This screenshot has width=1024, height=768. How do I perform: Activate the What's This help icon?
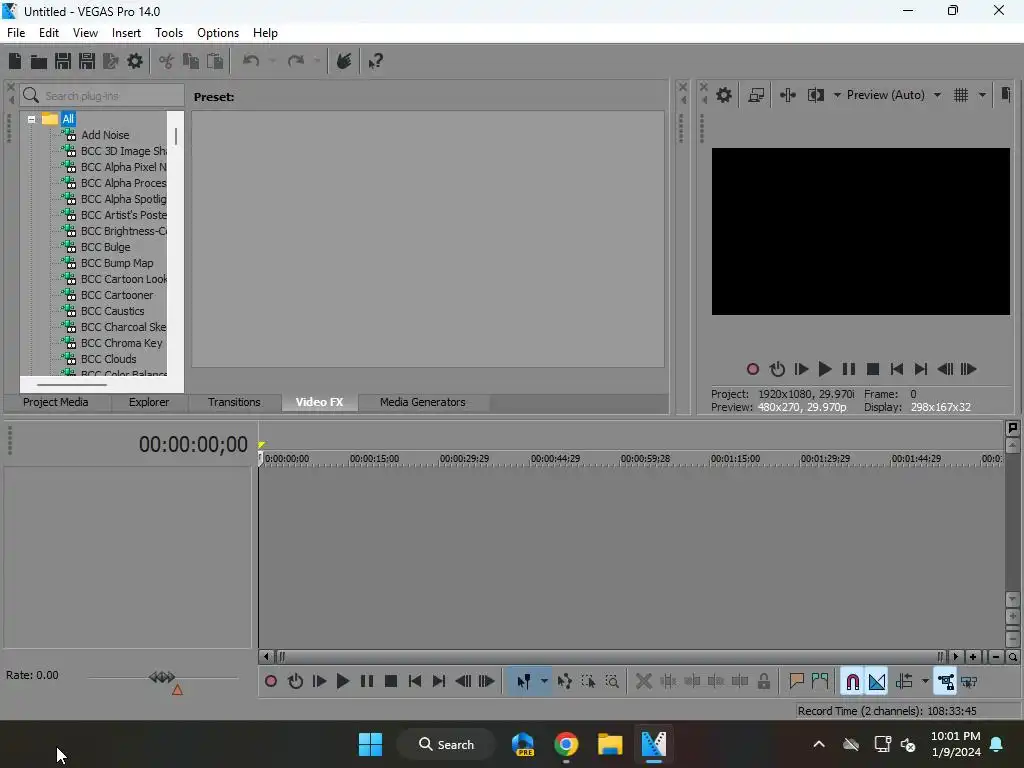point(376,61)
